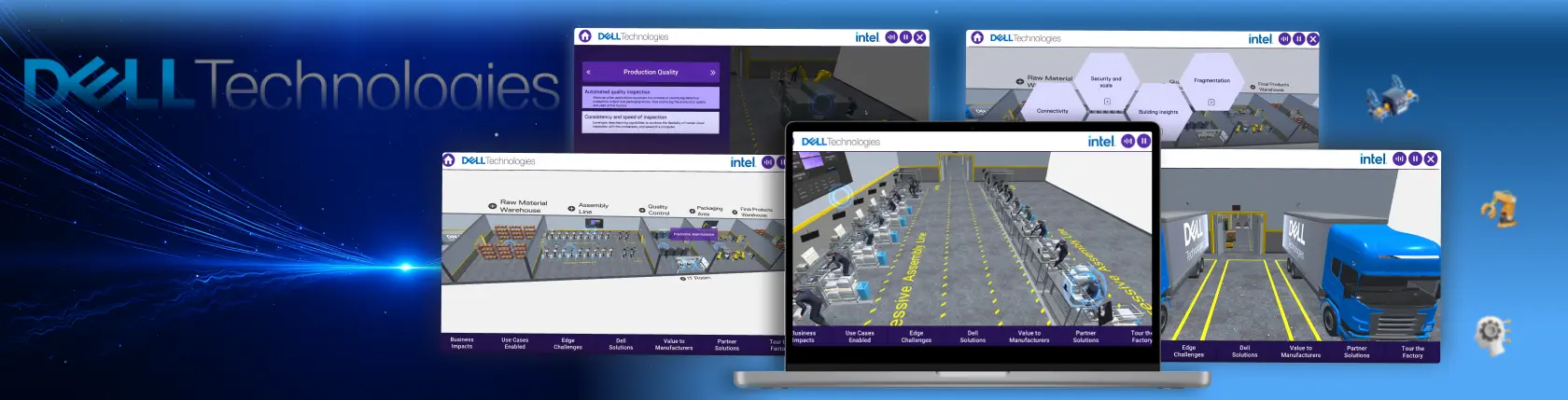Close the truck scene window
This screenshot has width=1568, height=400.
[1431, 159]
